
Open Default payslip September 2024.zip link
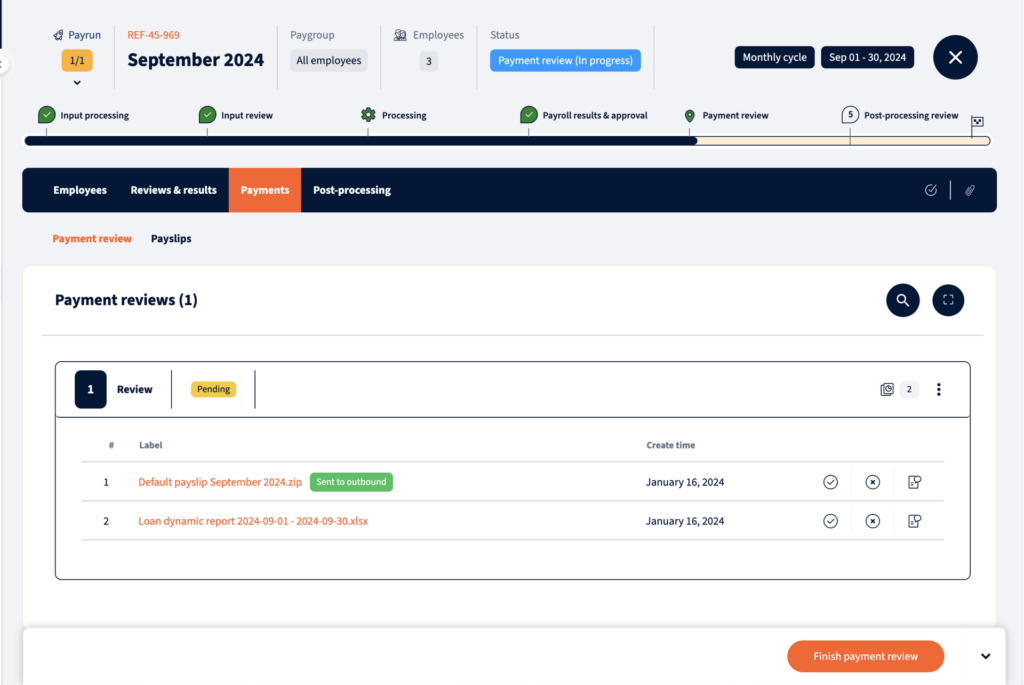[x=219, y=481]
